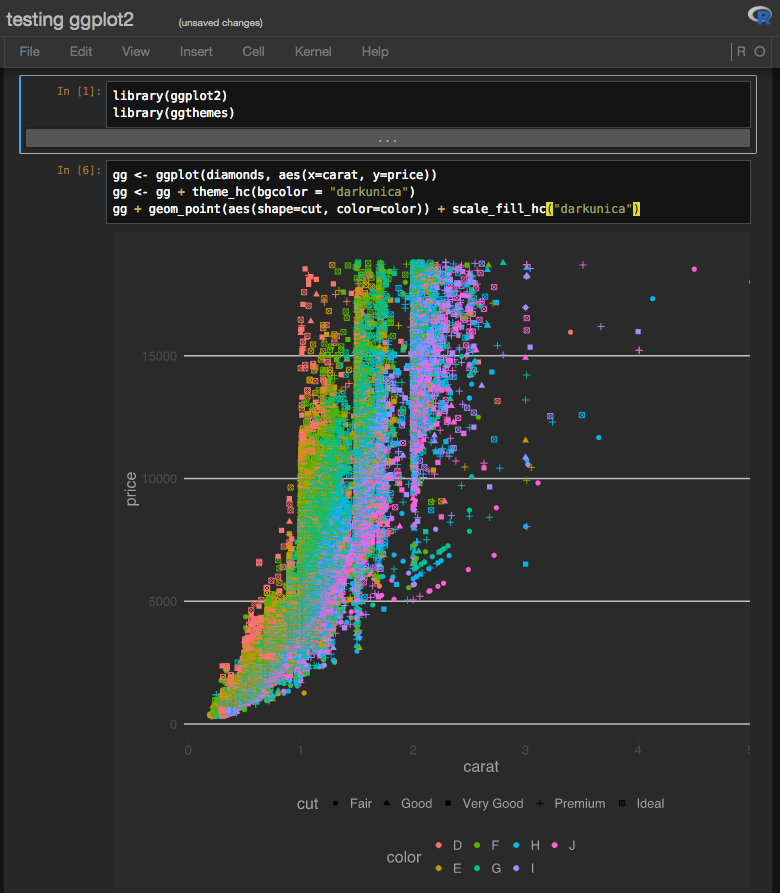Select the In [6] prompt label
The width and height of the screenshot is (780, 893).
click(79, 170)
